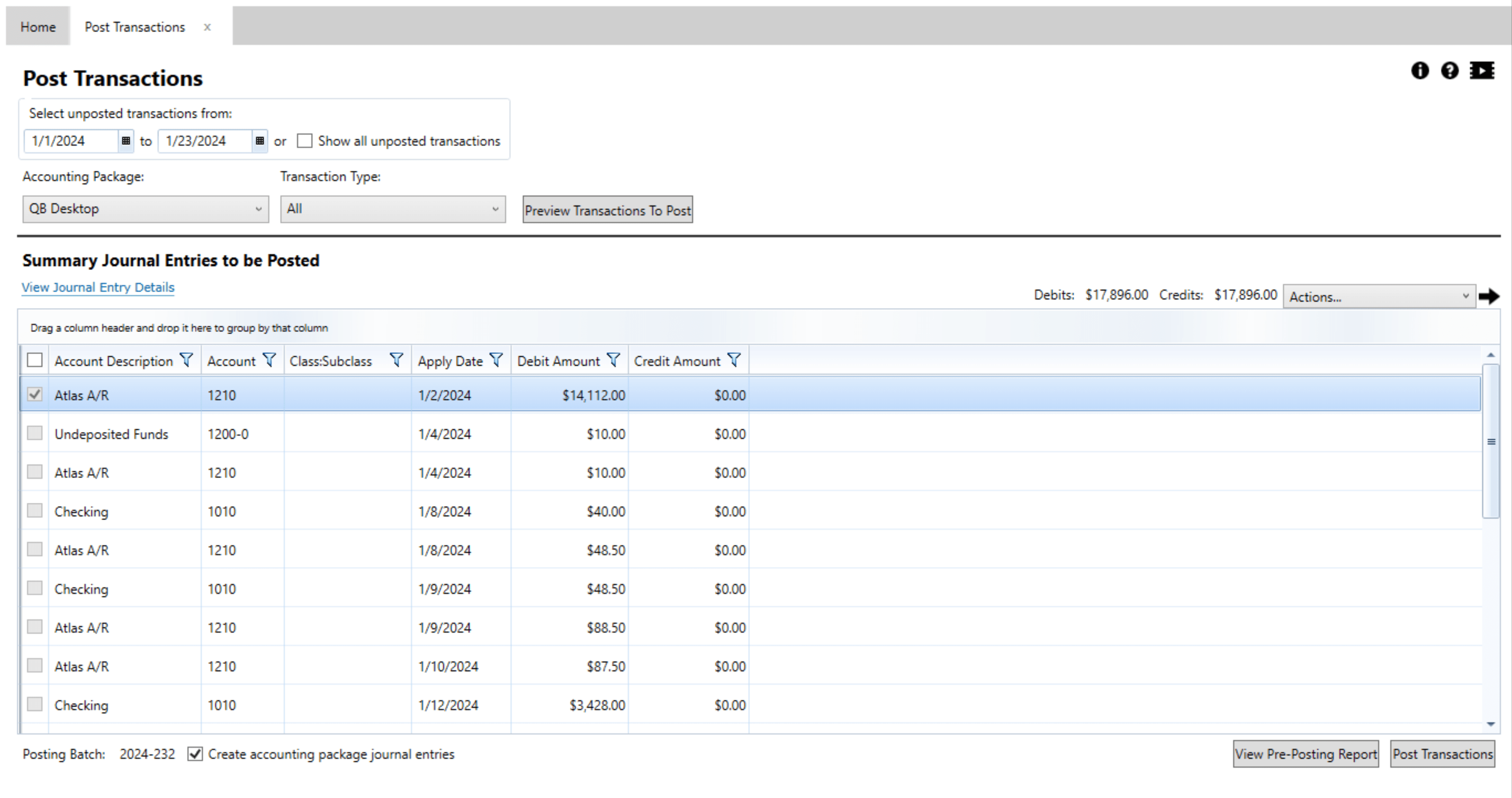1512x798 pixels.
Task: Click Preview Transactions To Post button
Action: tap(607, 210)
